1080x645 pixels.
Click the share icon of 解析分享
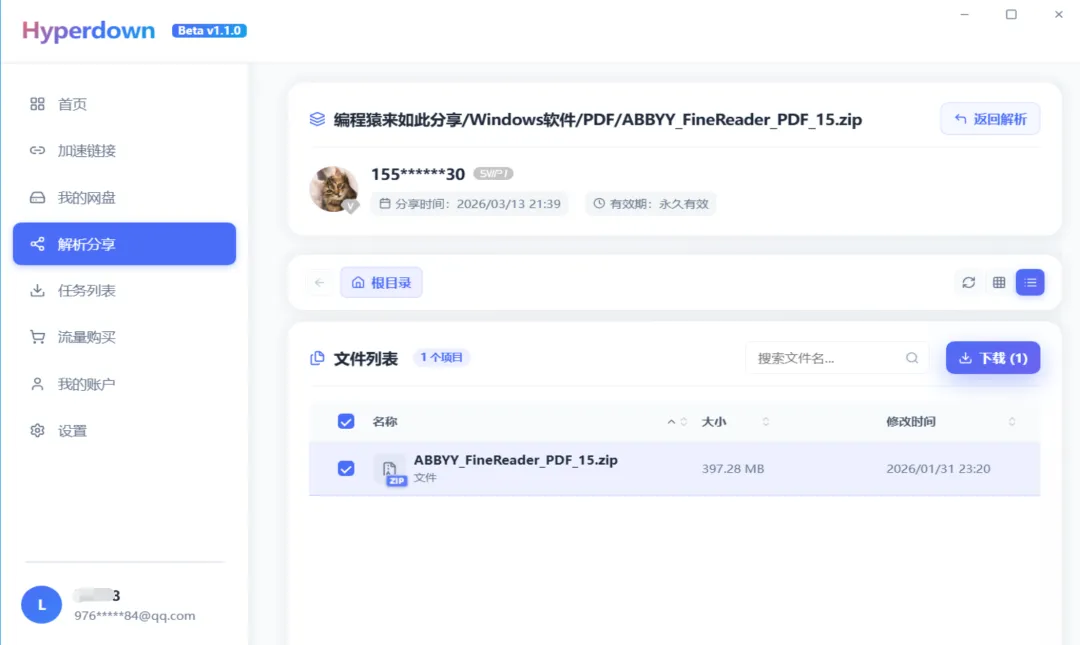tap(37, 244)
